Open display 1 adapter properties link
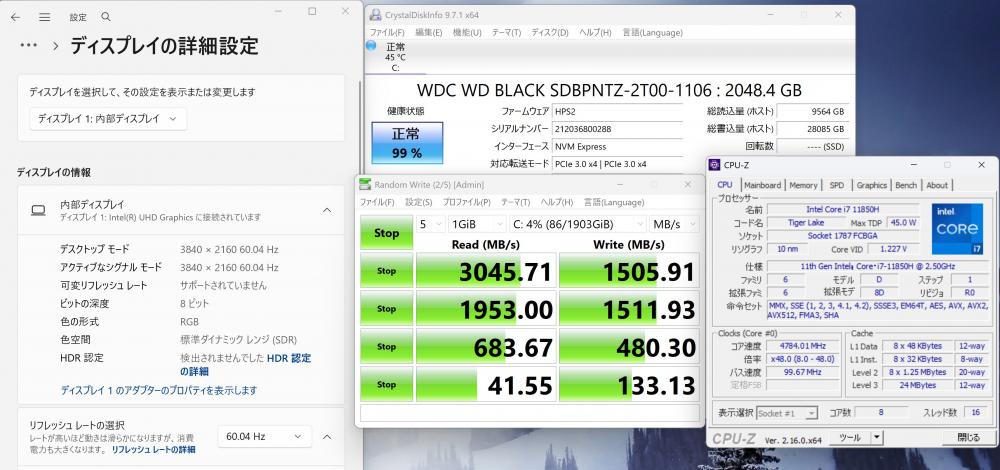Image resolution: width=1000 pixels, height=470 pixels. pos(159,390)
